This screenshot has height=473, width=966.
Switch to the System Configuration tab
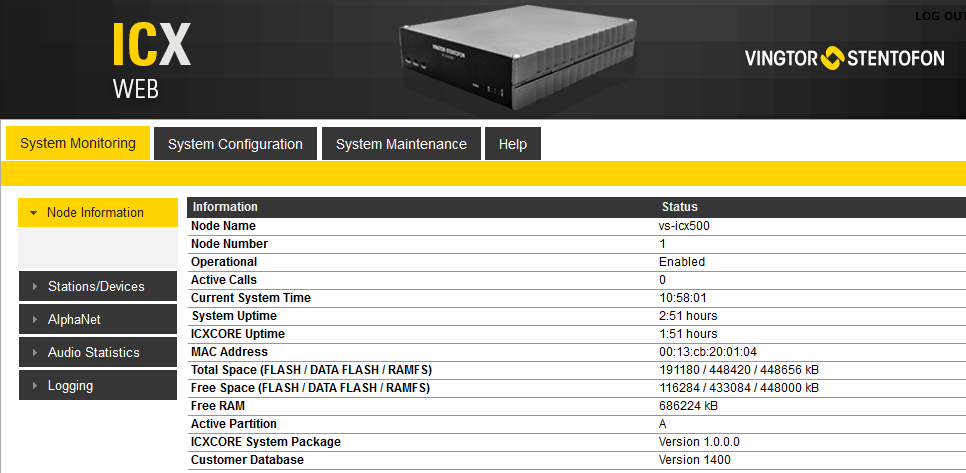point(235,144)
